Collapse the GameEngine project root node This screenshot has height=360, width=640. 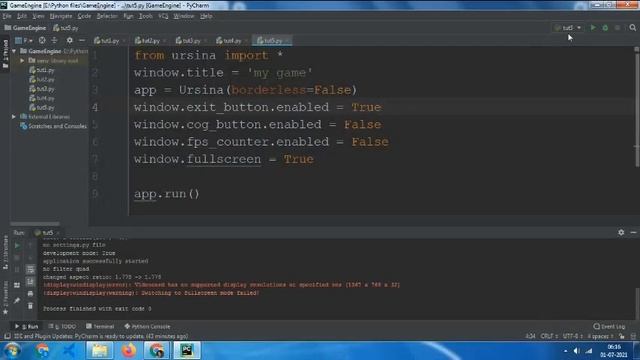(x=14, y=51)
